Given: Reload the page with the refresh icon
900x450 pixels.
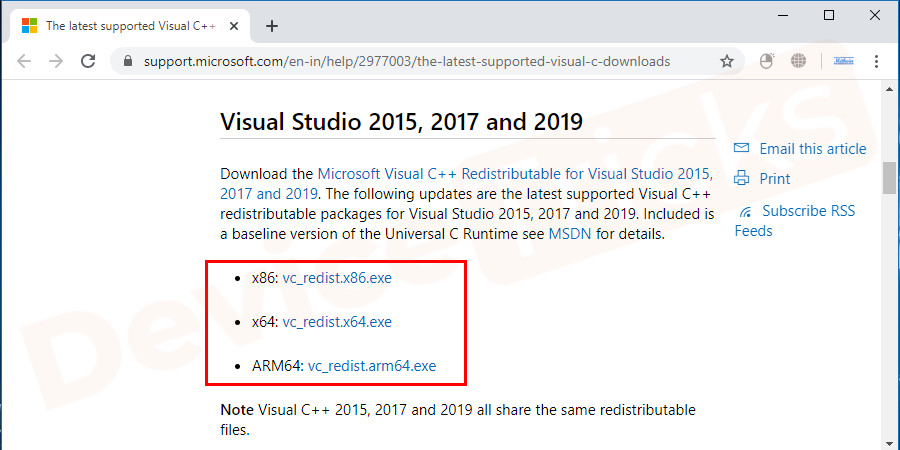Looking at the screenshot, I should tap(88, 61).
